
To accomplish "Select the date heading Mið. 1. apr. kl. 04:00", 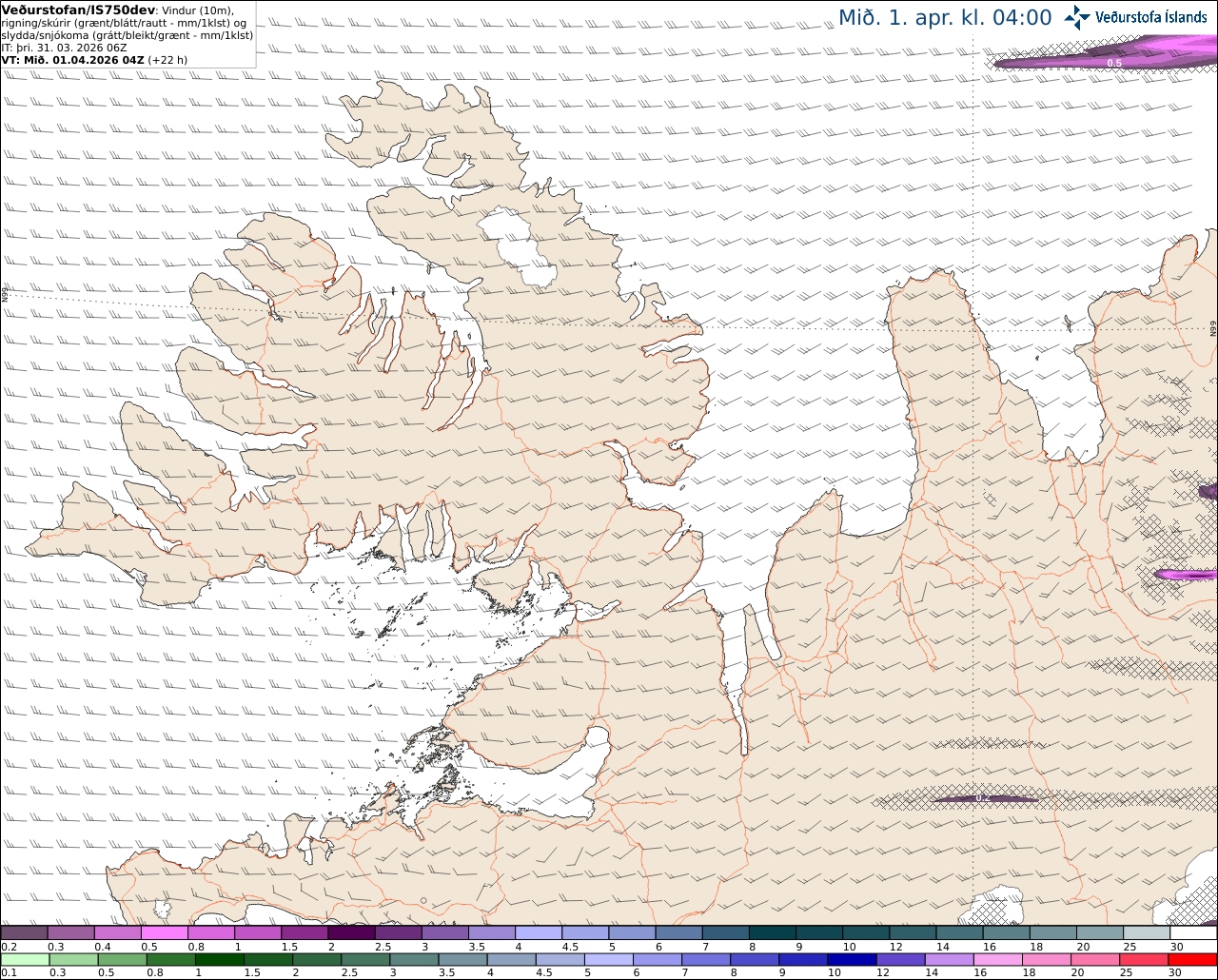I will coord(945,17).
